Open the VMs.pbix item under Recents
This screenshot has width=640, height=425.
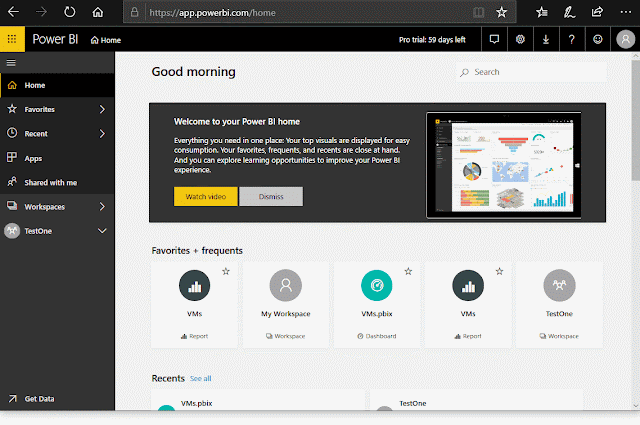click(258, 401)
